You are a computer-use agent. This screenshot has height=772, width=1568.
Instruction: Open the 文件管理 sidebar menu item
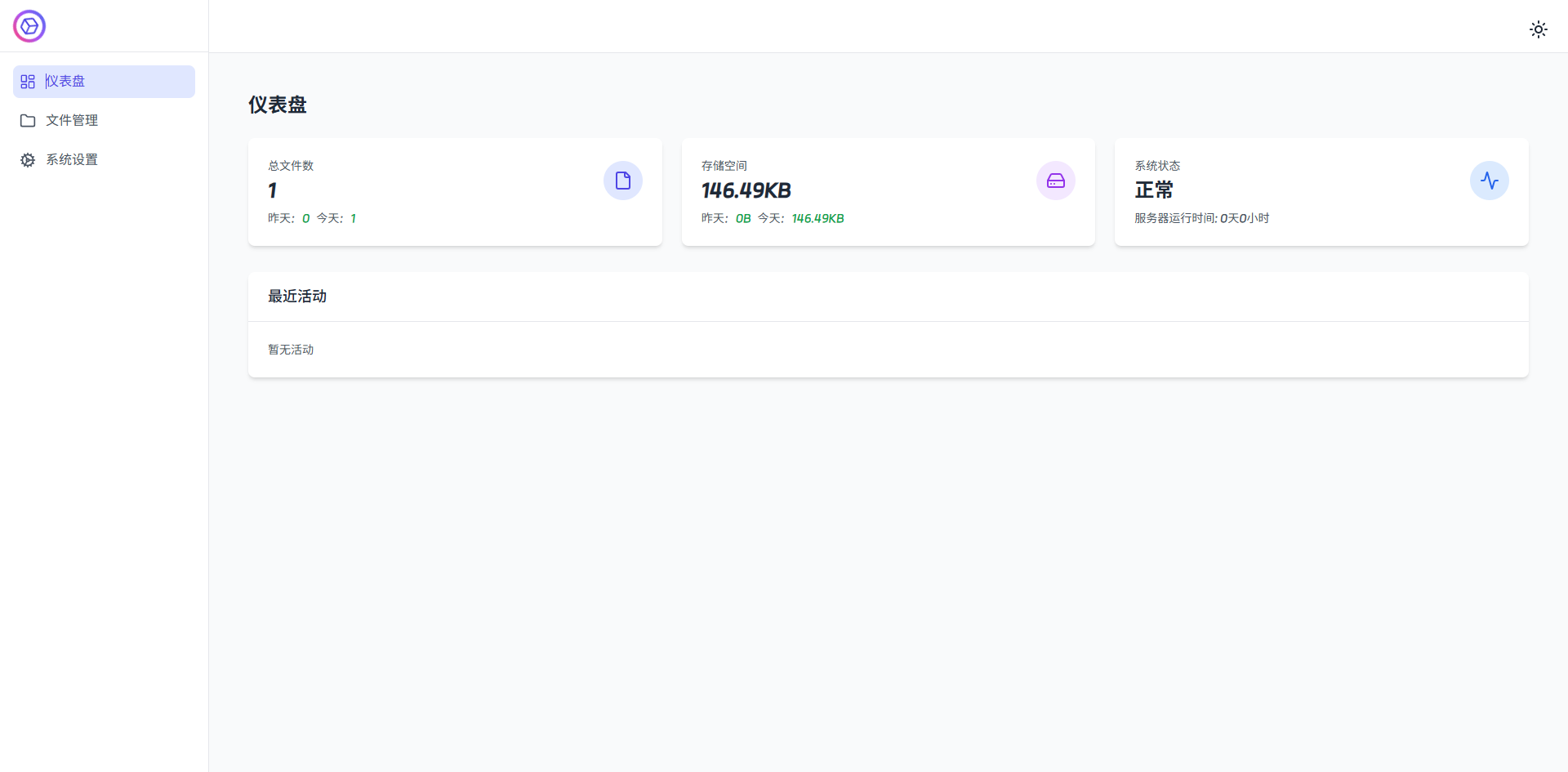tap(104, 121)
